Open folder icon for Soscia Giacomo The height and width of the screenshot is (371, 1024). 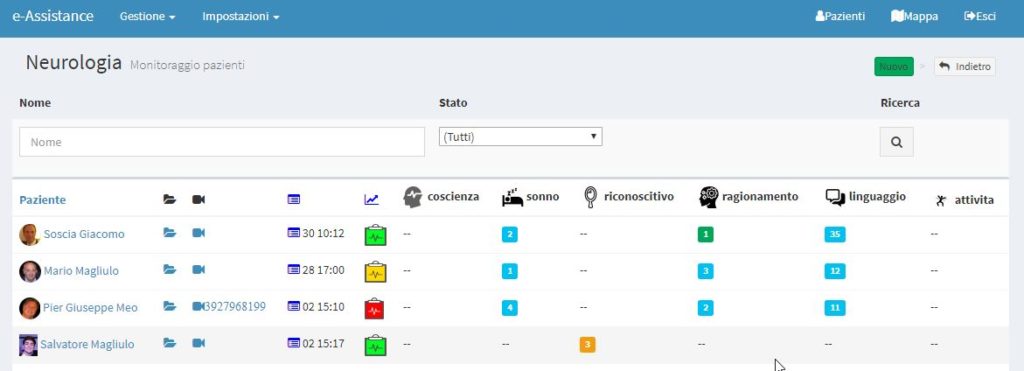coord(170,233)
